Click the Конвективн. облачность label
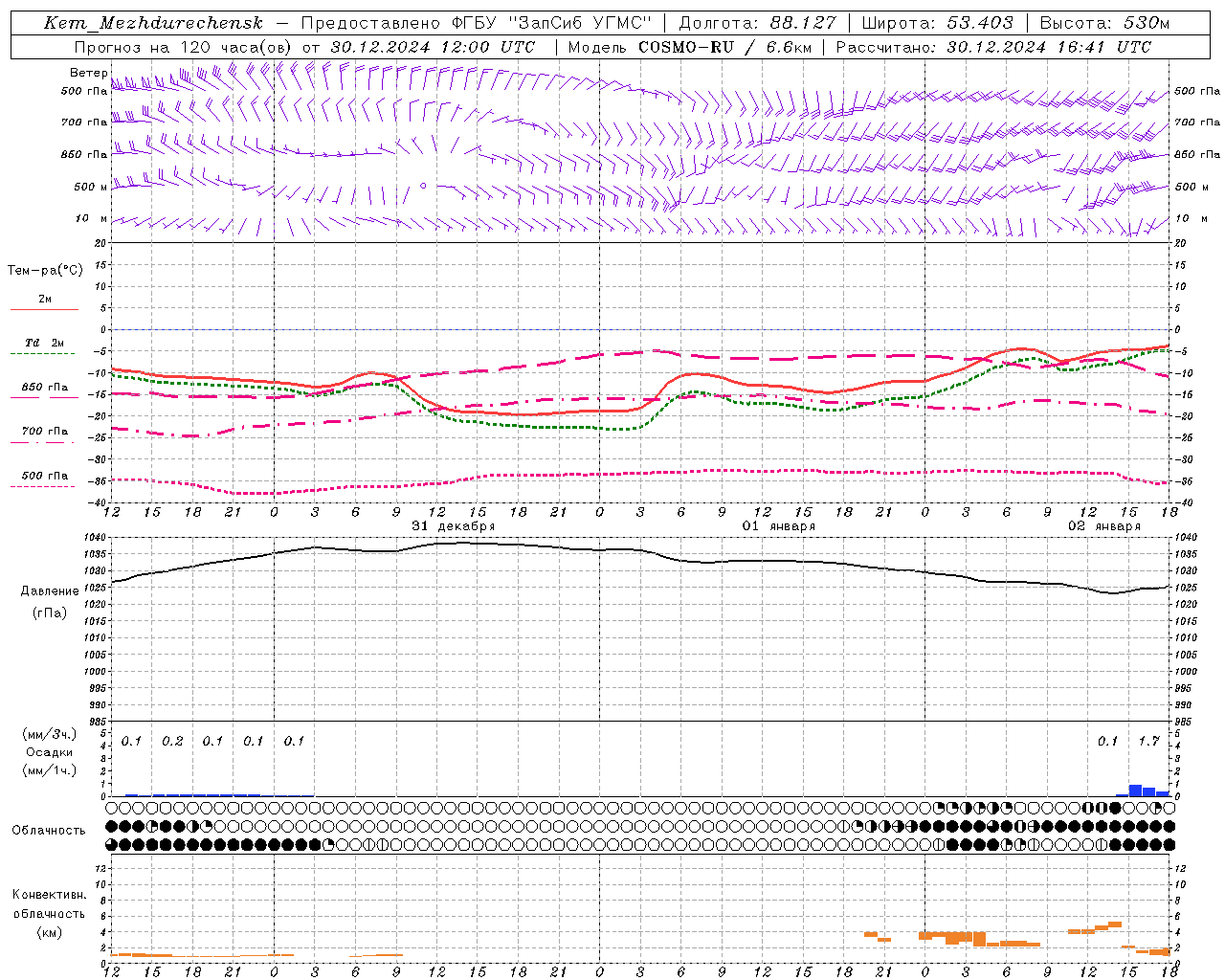This screenshot has height=980, width=1225. click(49, 904)
